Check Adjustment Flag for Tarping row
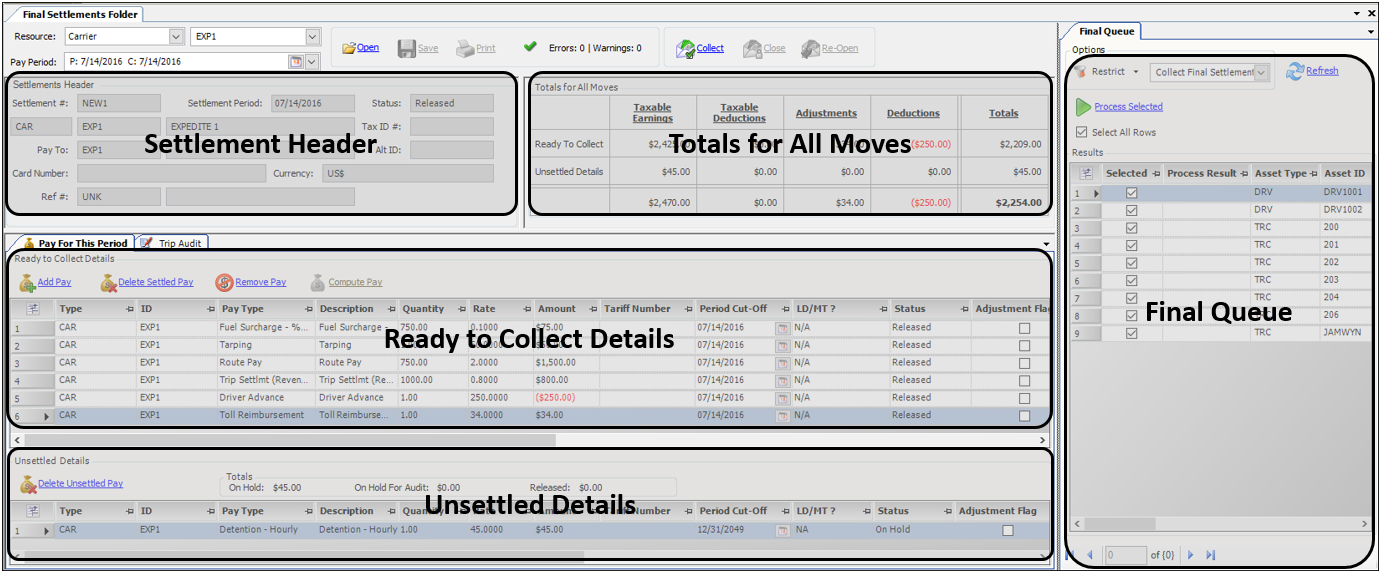The image size is (1381, 572). click(1024, 345)
